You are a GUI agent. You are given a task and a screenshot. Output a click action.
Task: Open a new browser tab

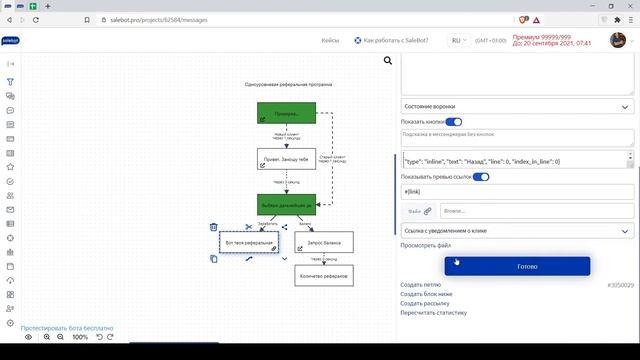(x=48, y=6)
